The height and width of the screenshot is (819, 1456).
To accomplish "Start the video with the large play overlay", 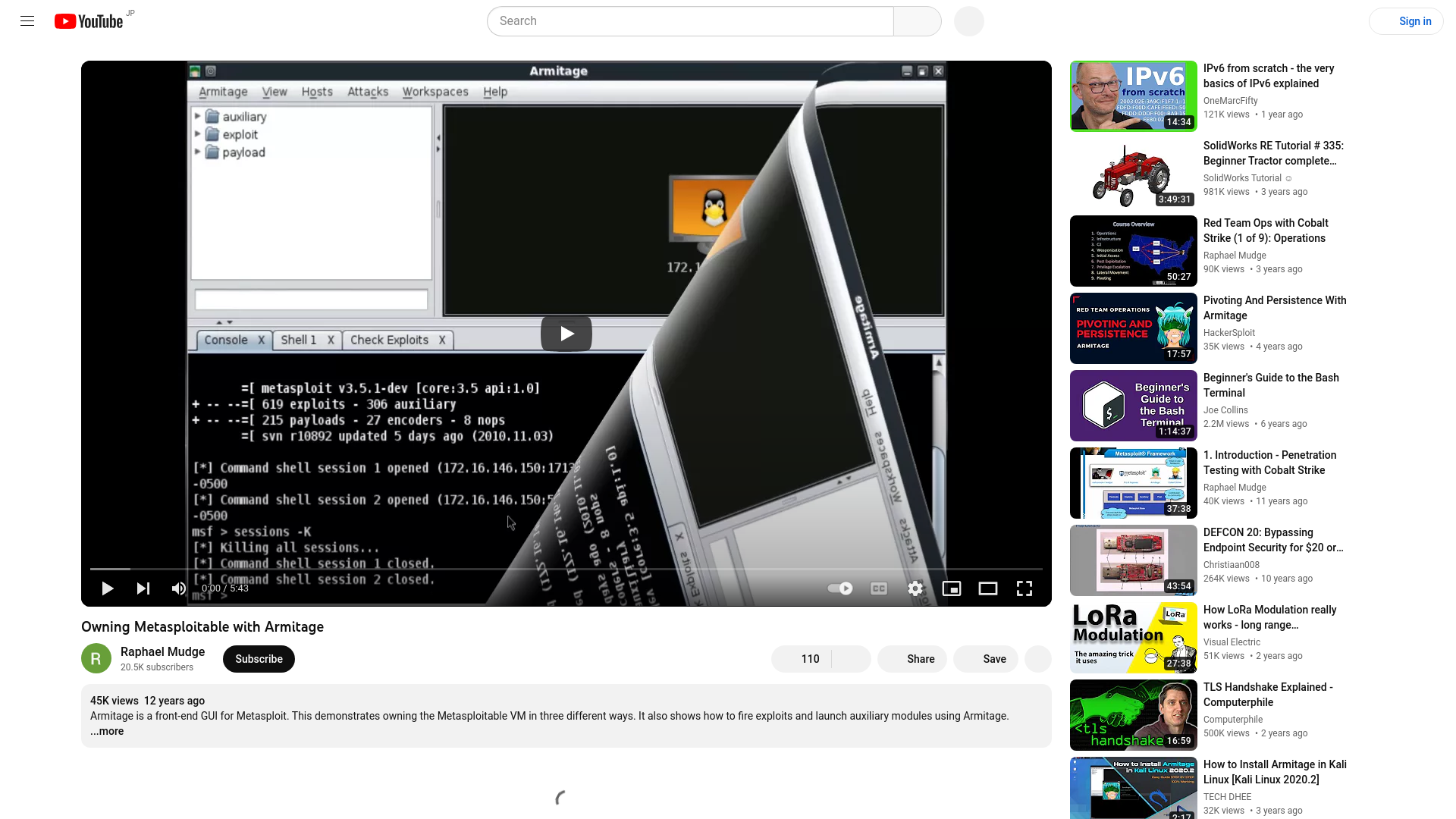I will (x=566, y=334).
